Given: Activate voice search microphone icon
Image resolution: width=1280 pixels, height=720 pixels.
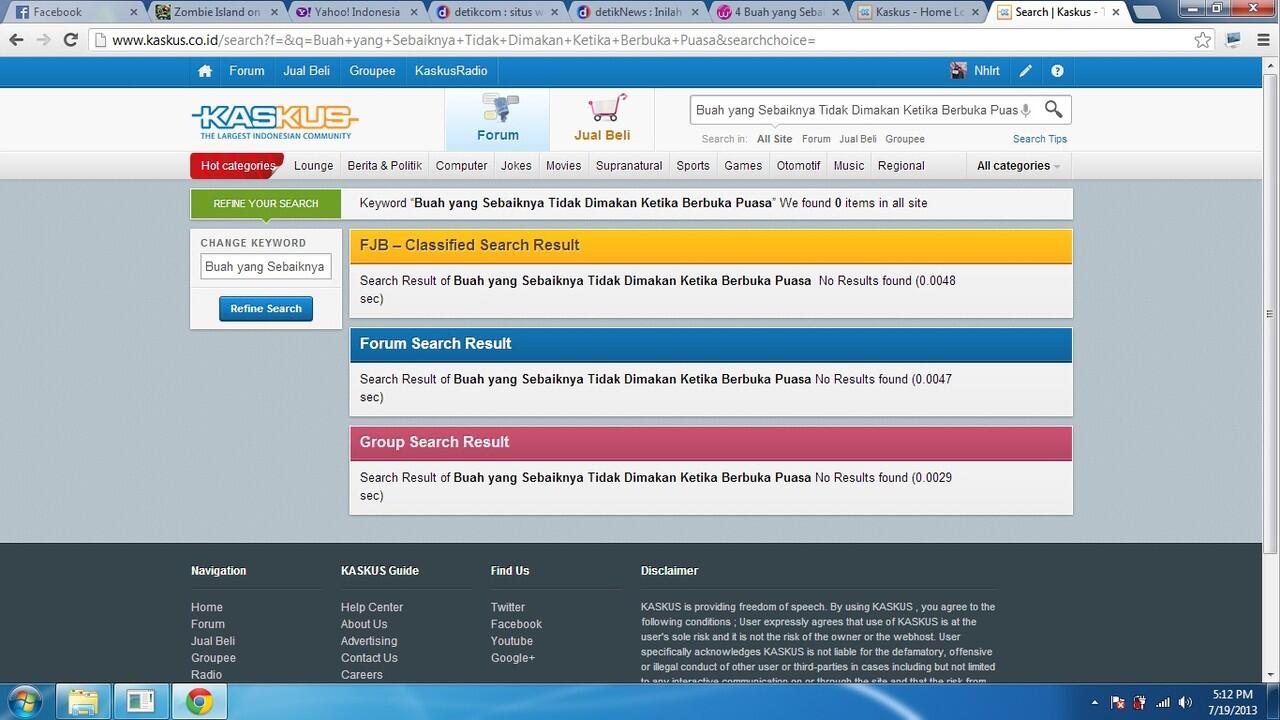Looking at the screenshot, I should (1026, 110).
